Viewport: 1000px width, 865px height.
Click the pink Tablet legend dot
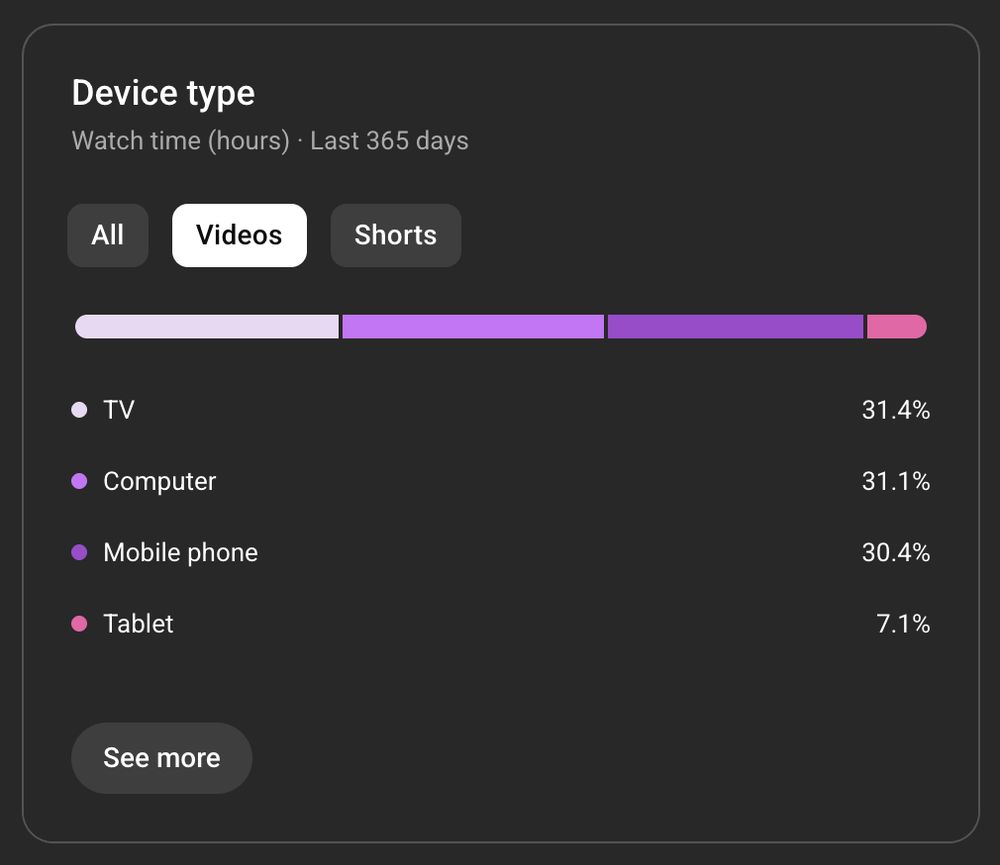[79, 623]
